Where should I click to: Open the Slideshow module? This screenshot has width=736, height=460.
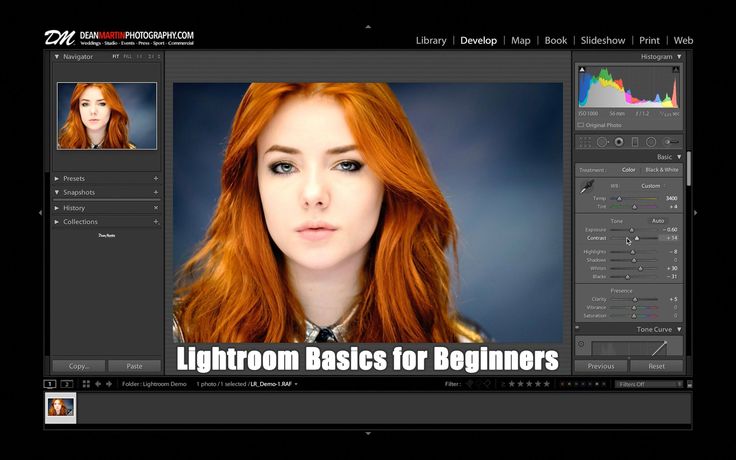click(x=603, y=41)
